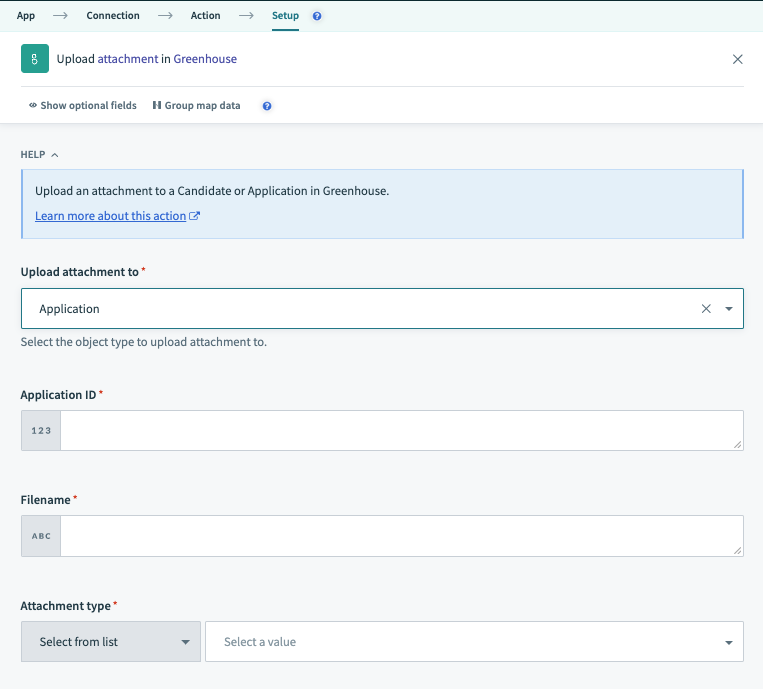This screenshot has height=689, width=763.
Task: Click the 123 type badge for Application ID
Action: click(41, 431)
